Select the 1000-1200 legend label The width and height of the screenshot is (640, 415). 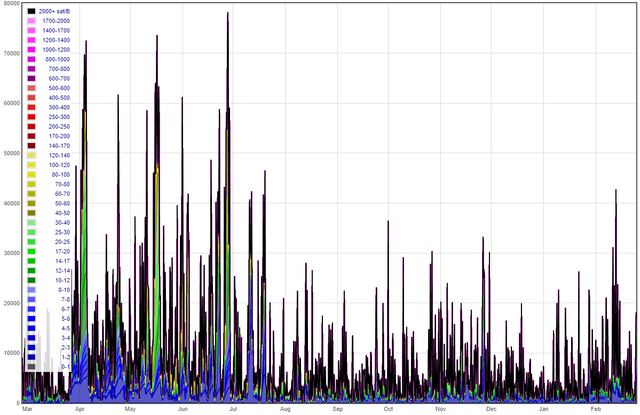56,50
